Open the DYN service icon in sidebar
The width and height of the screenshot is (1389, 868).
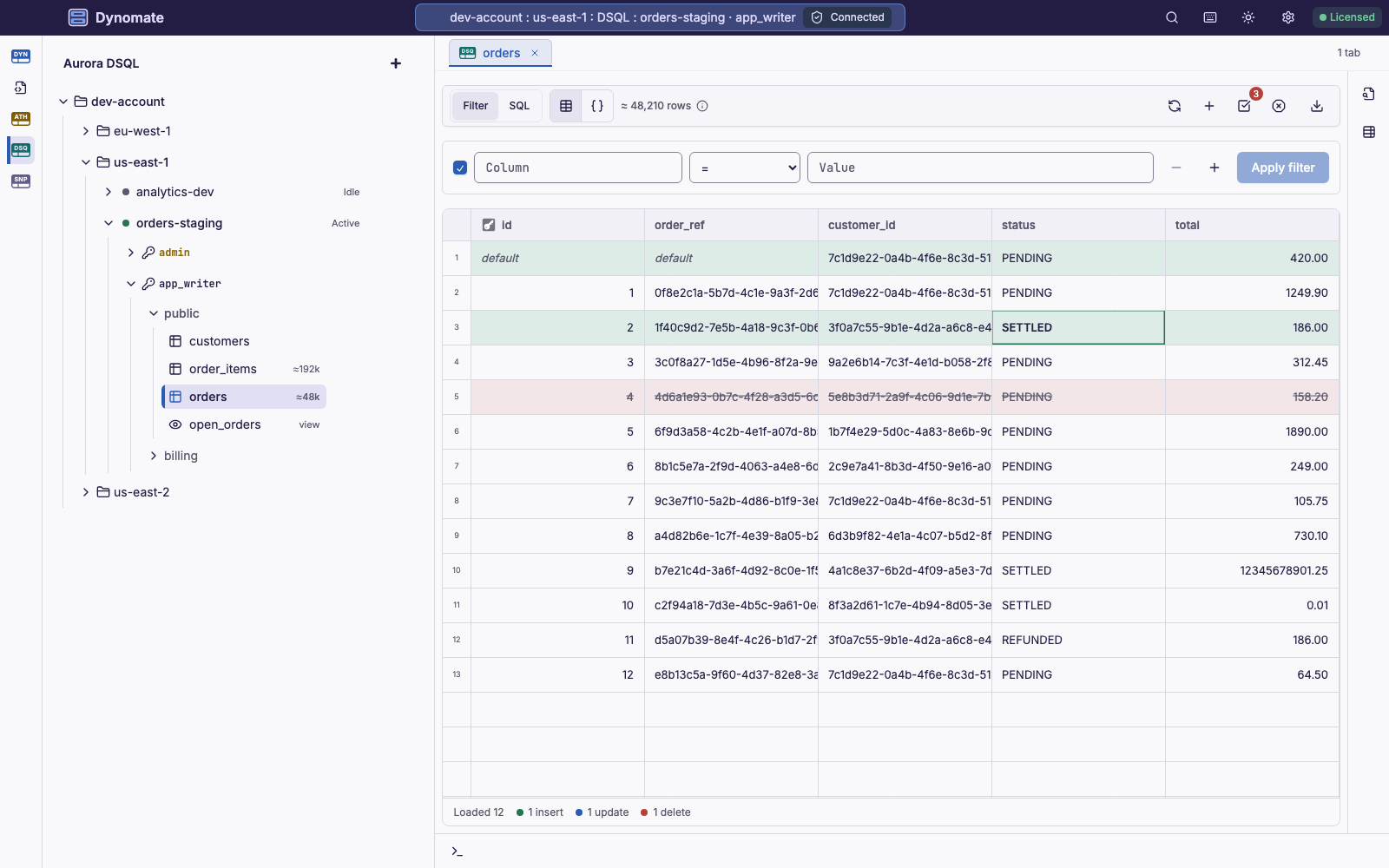tap(21, 56)
